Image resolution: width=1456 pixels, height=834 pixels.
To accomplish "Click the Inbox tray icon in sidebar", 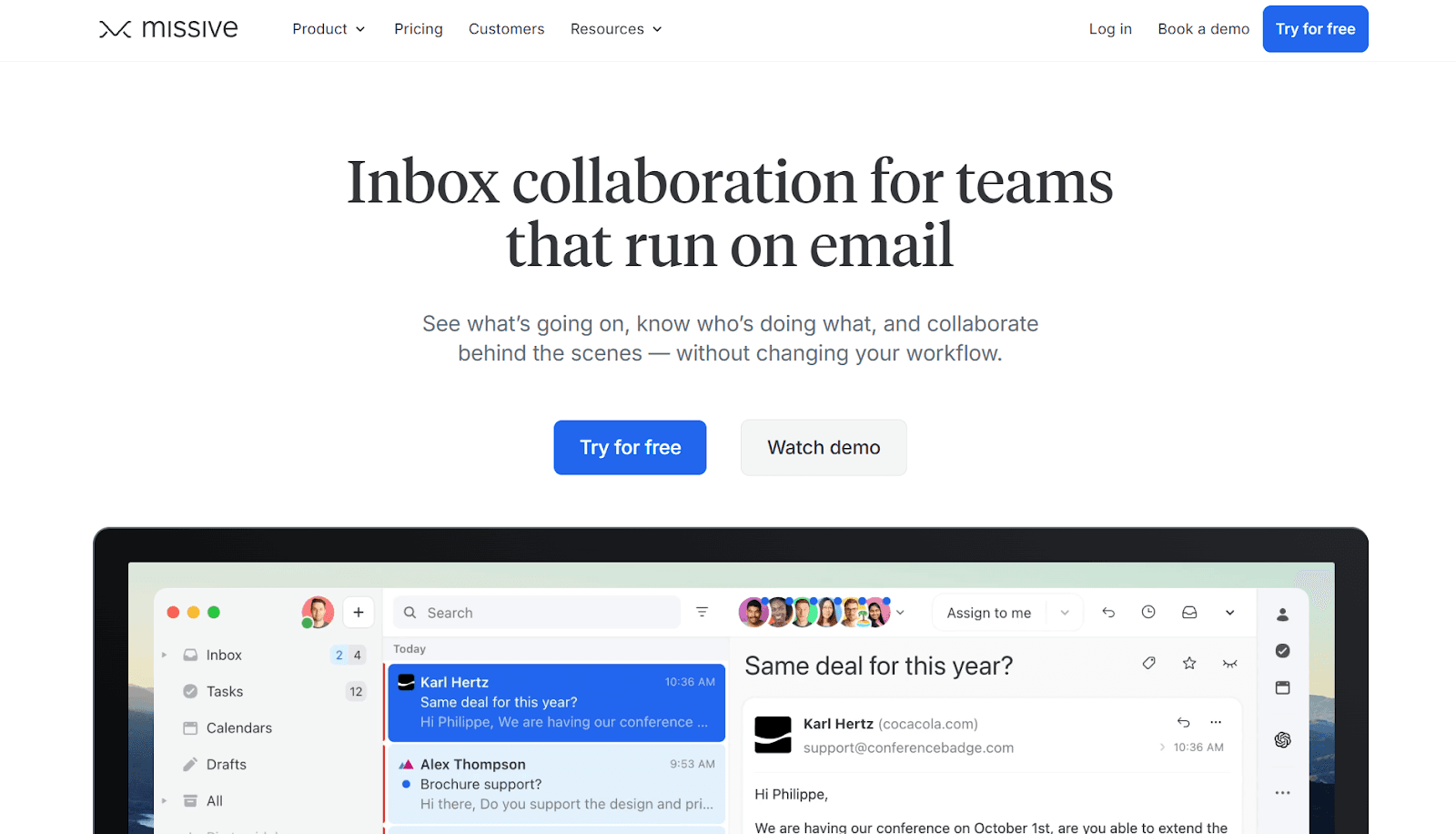I will (x=190, y=655).
